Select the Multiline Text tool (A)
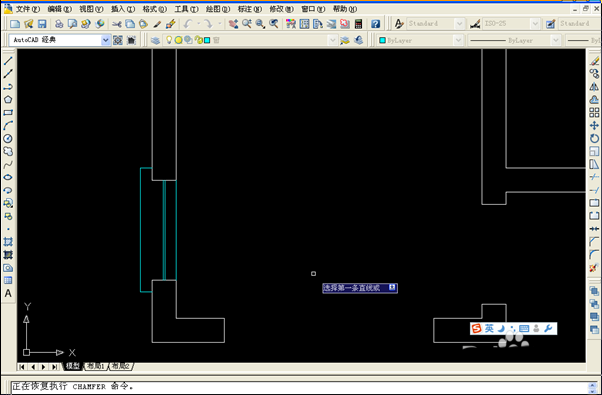This screenshot has height=395, width=602. 8,294
